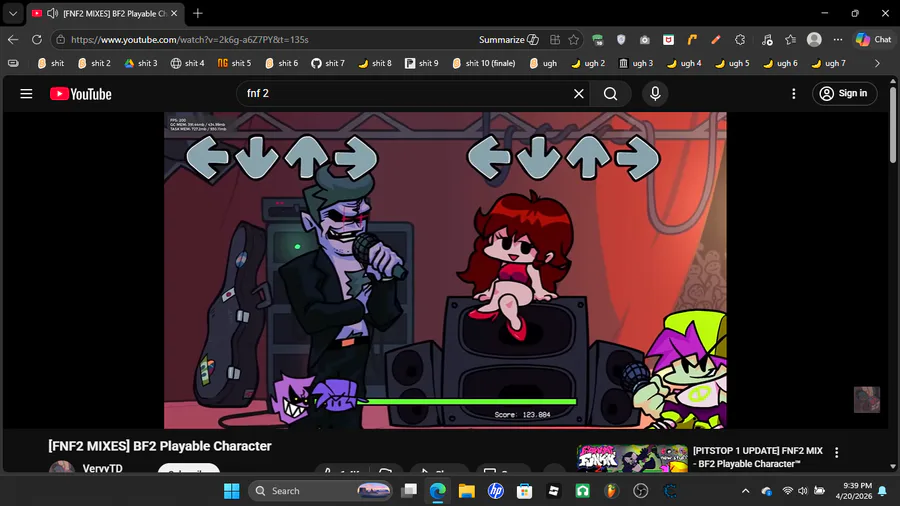Add this page to favorites
The width and height of the screenshot is (900, 506).
[x=573, y=40]
